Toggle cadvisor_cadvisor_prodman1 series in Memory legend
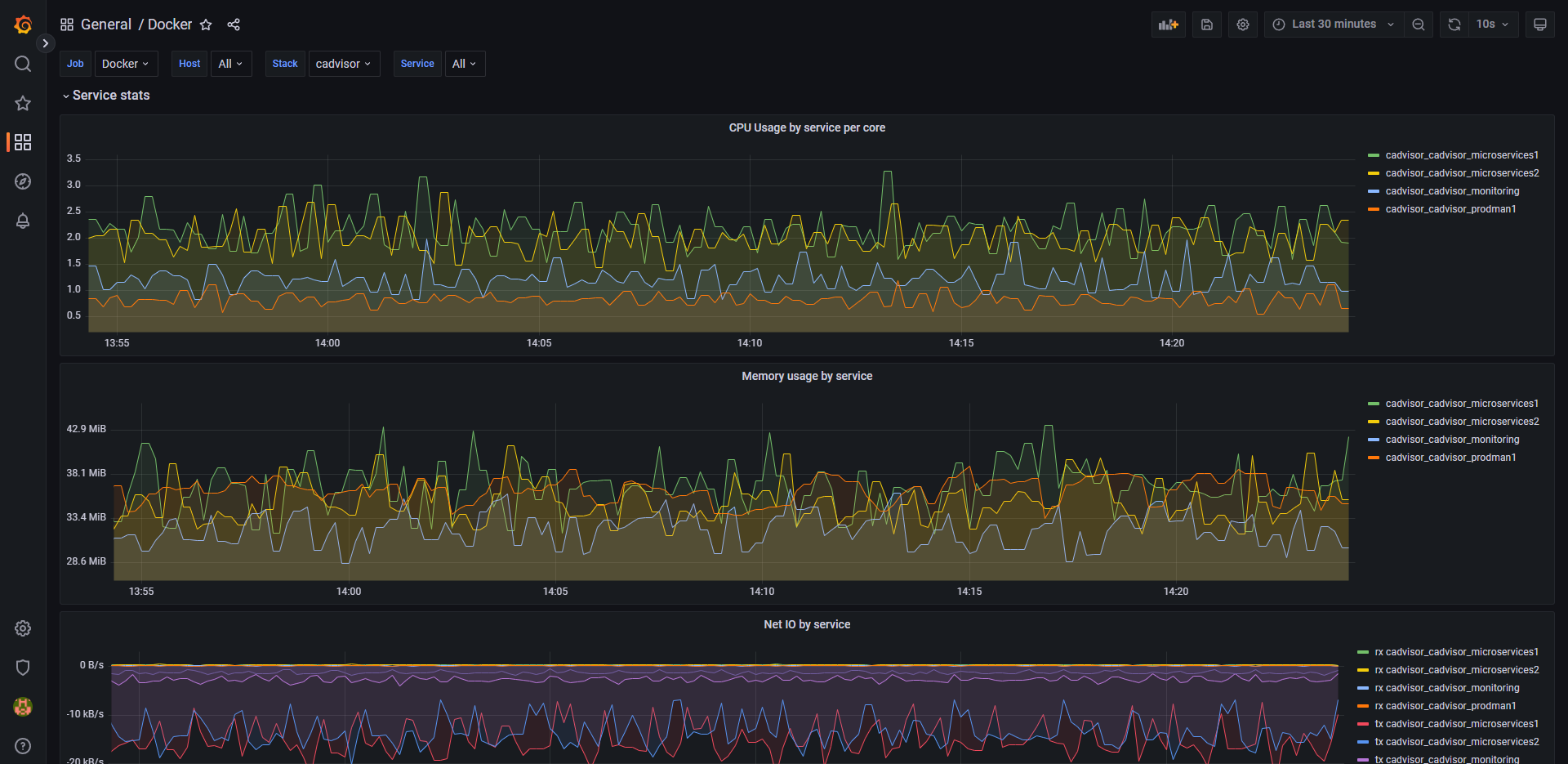1568x764 pixels. pos(1450,458)
